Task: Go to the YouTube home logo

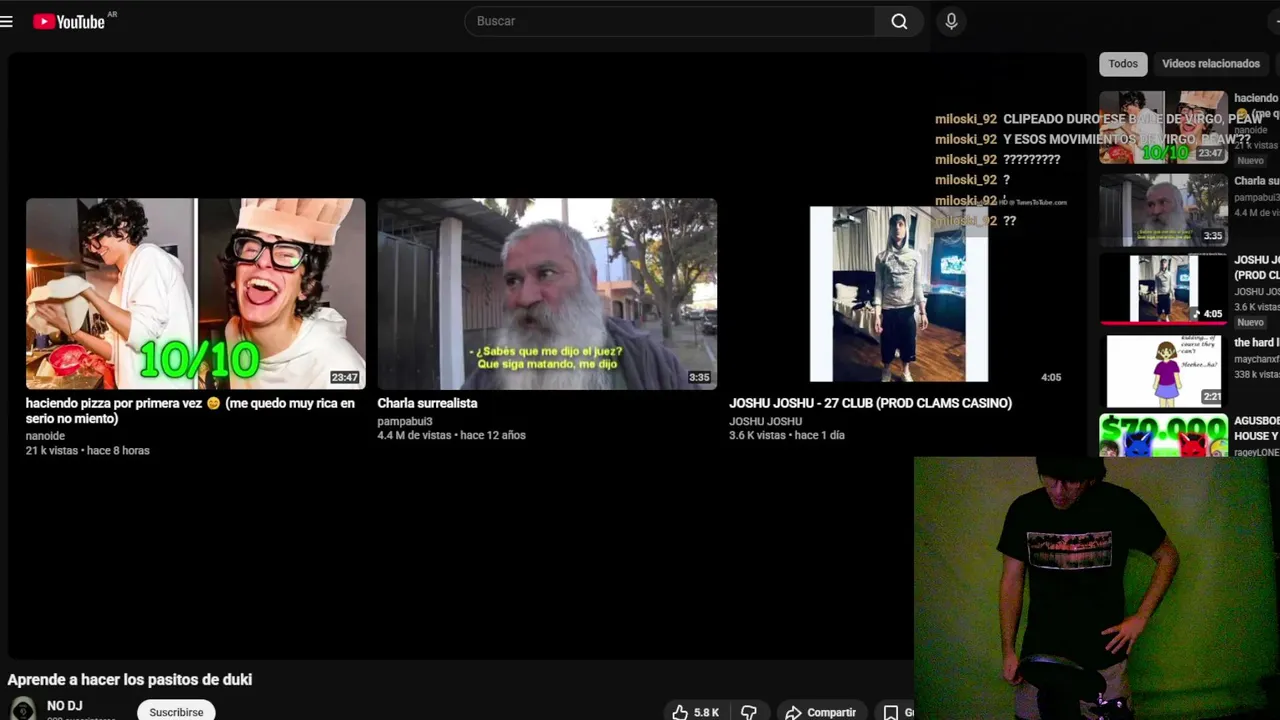Action: coord(68,21)
